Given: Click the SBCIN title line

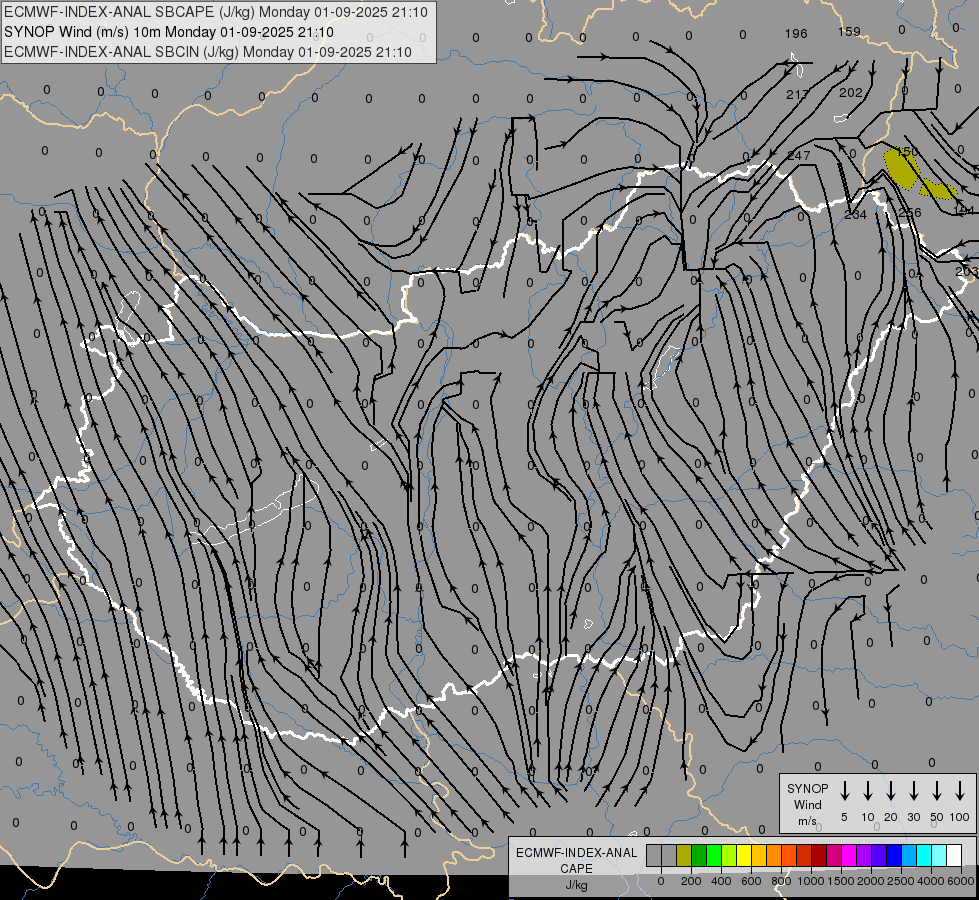Looking at the screenshot, I should (x=208, y=52).
